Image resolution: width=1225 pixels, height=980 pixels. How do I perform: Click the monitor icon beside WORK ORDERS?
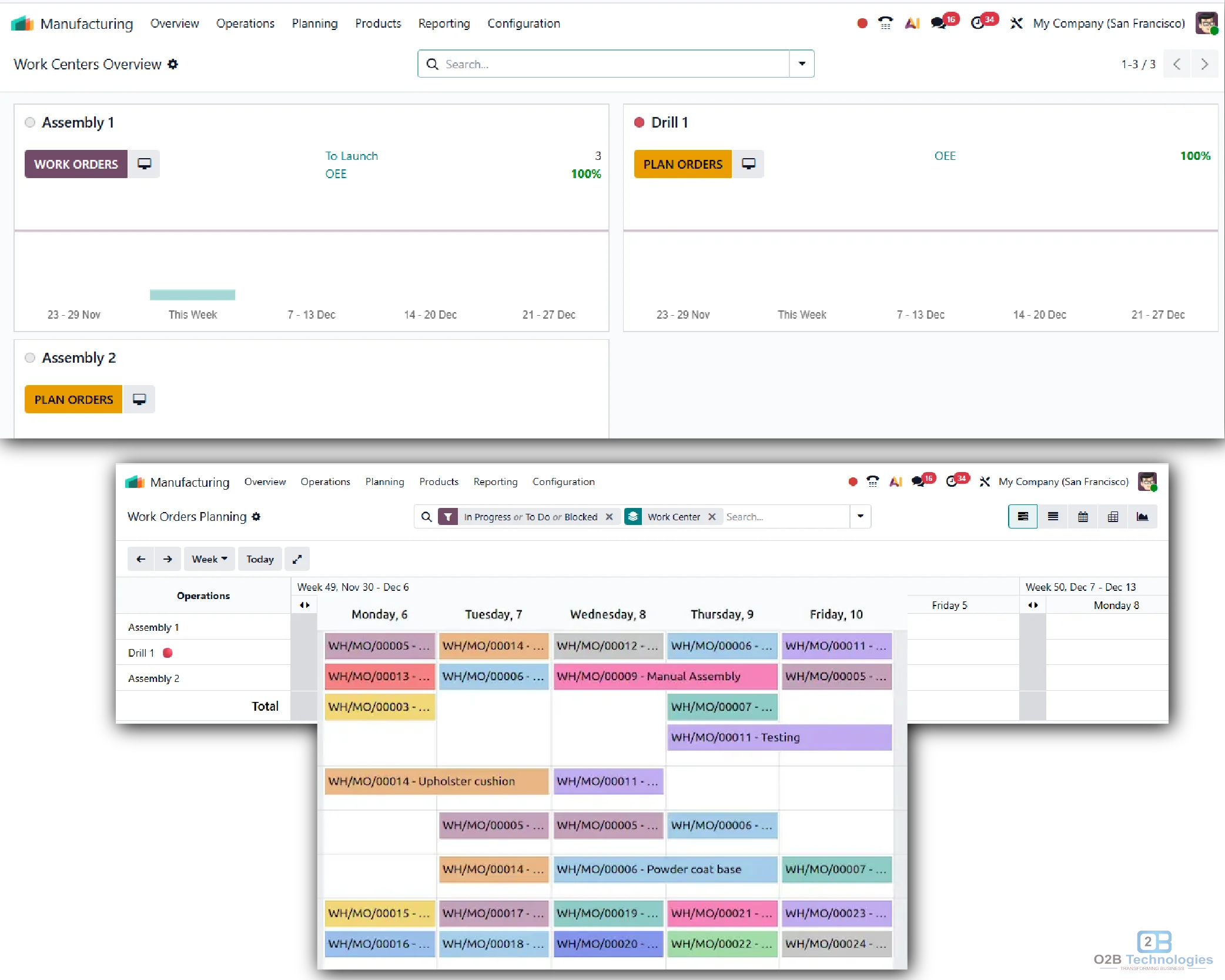(x=144, y=163)
